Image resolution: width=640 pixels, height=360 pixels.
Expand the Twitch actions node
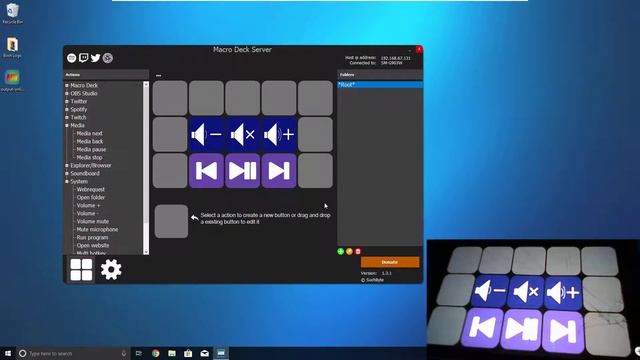click(x=67, y=118)
